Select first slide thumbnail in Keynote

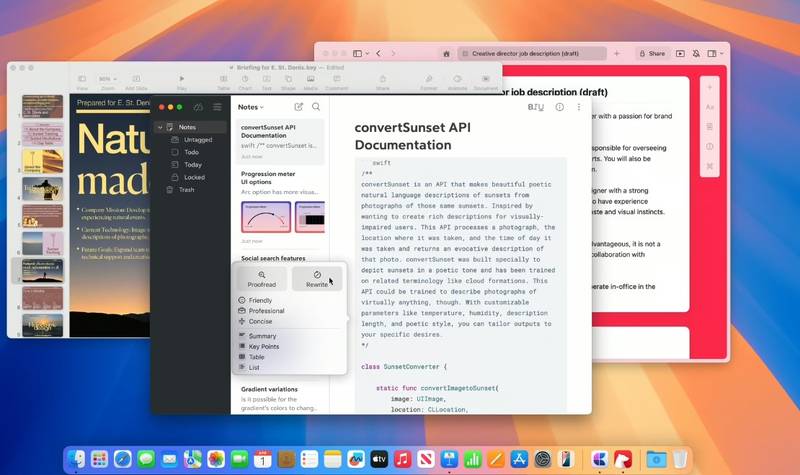(42, 107)
